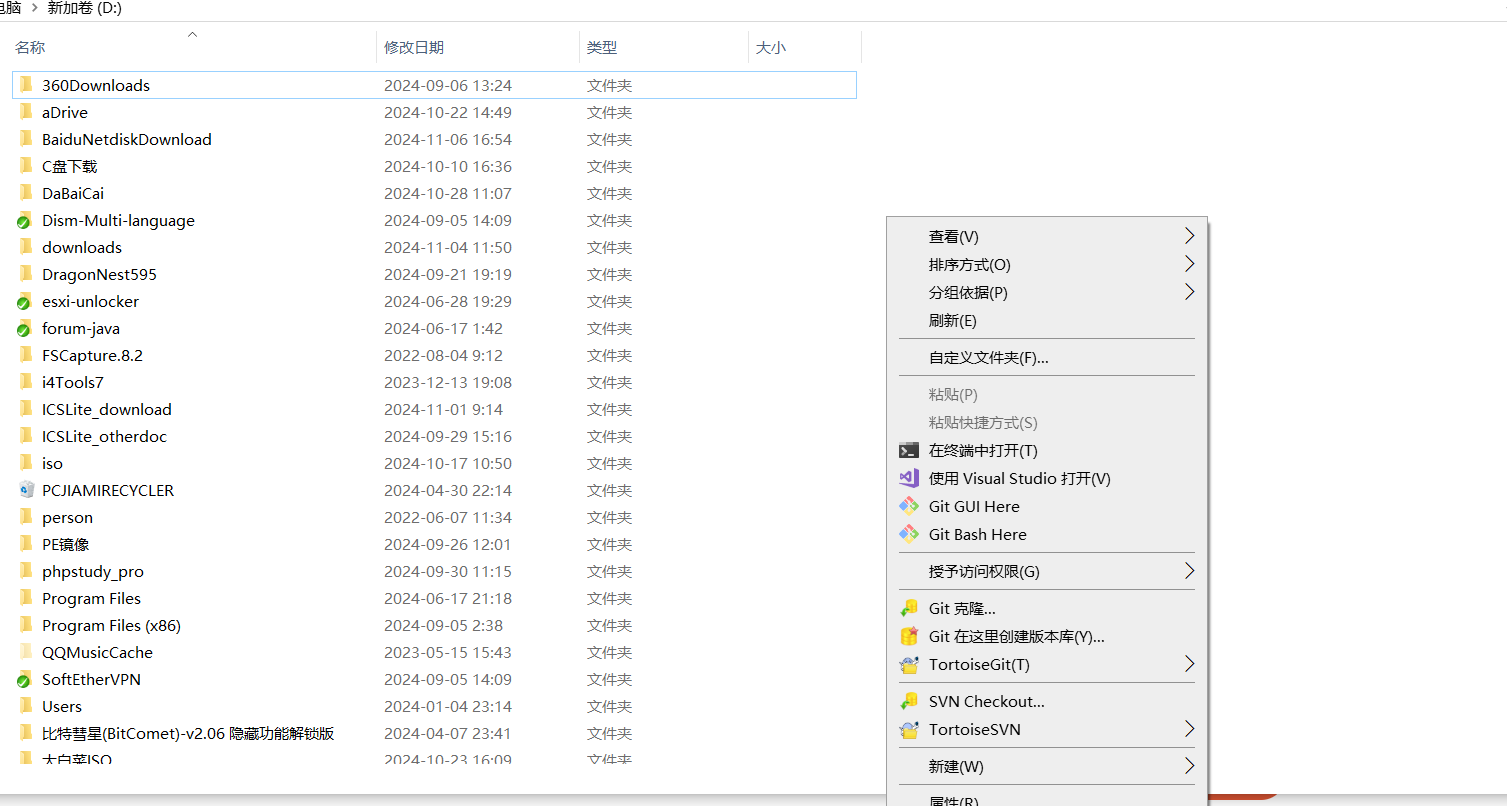Click the FSCapture.8.2 folder icon
The width and height of the screenshot is (1507, 806).
26,355
